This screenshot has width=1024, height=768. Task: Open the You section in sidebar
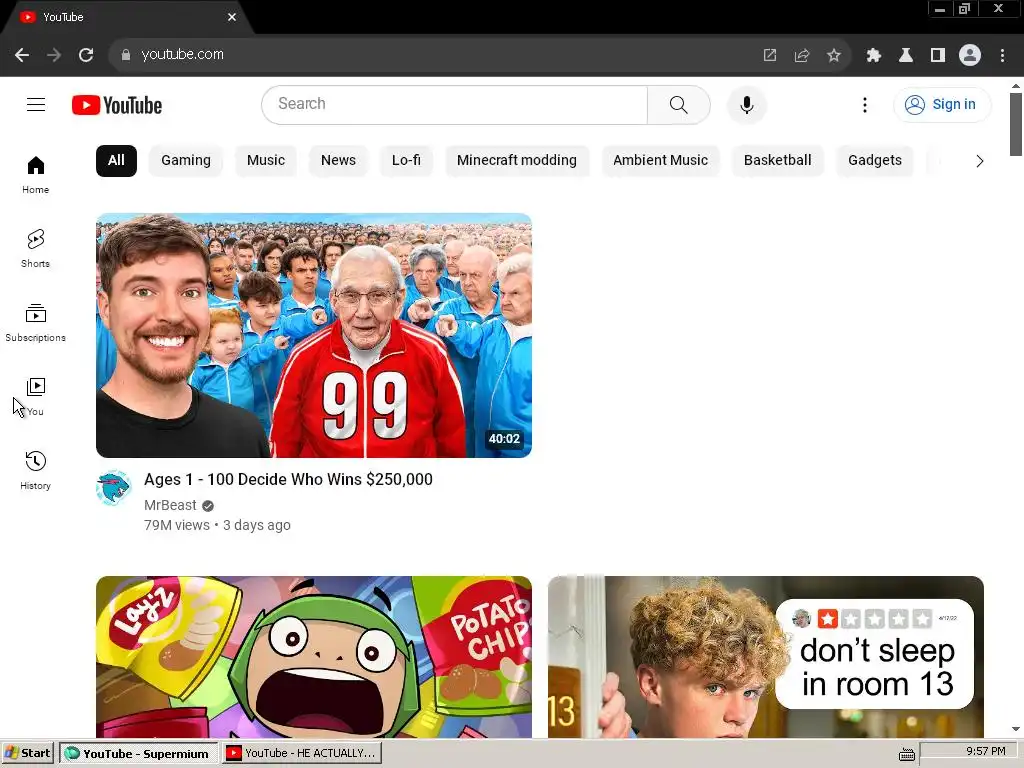coord(35,397)
